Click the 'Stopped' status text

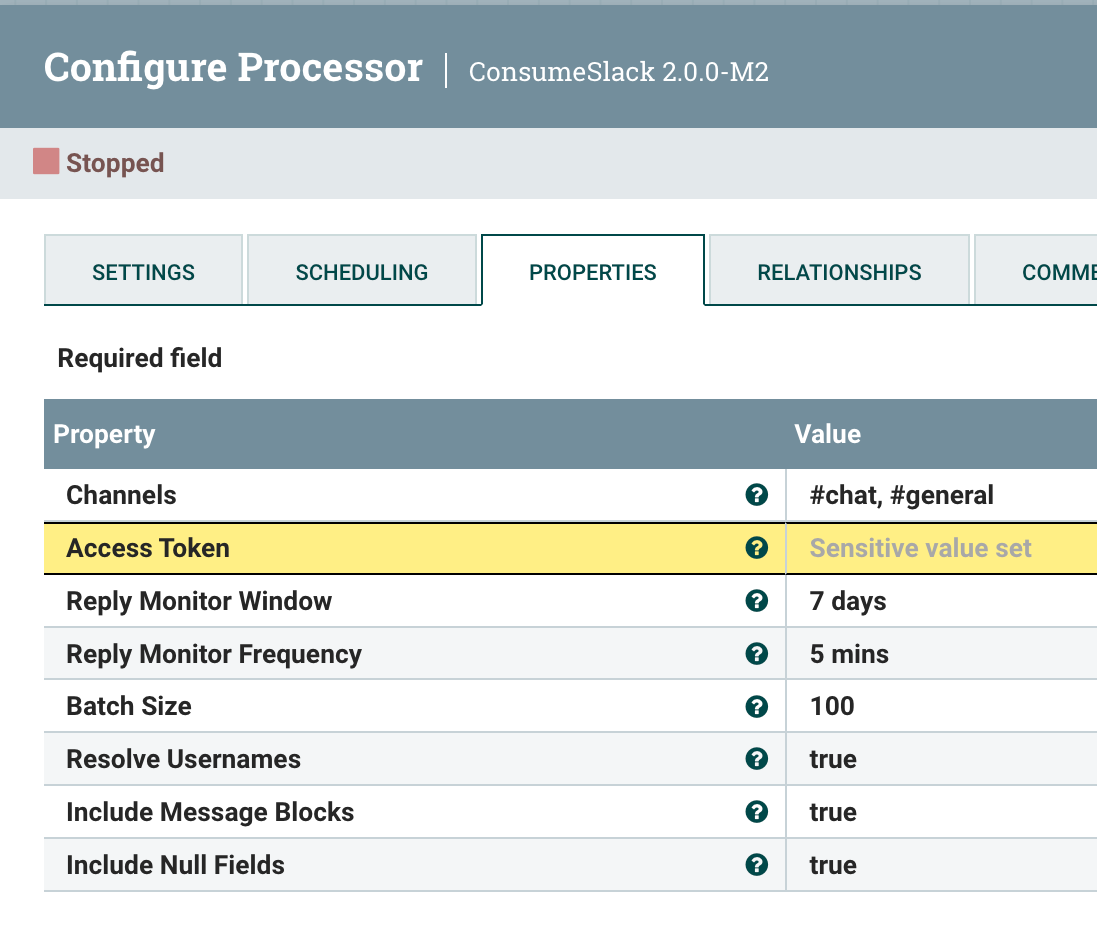[115, 163]
